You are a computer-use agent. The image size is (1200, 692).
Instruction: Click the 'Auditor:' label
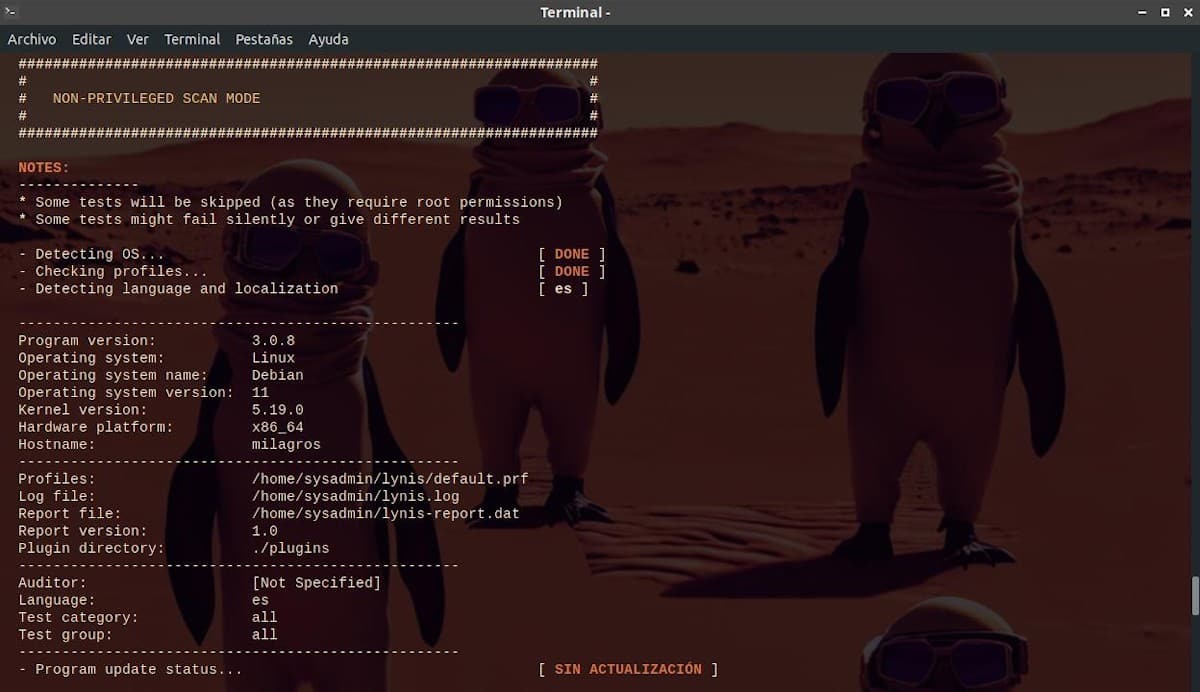point(52,582)
